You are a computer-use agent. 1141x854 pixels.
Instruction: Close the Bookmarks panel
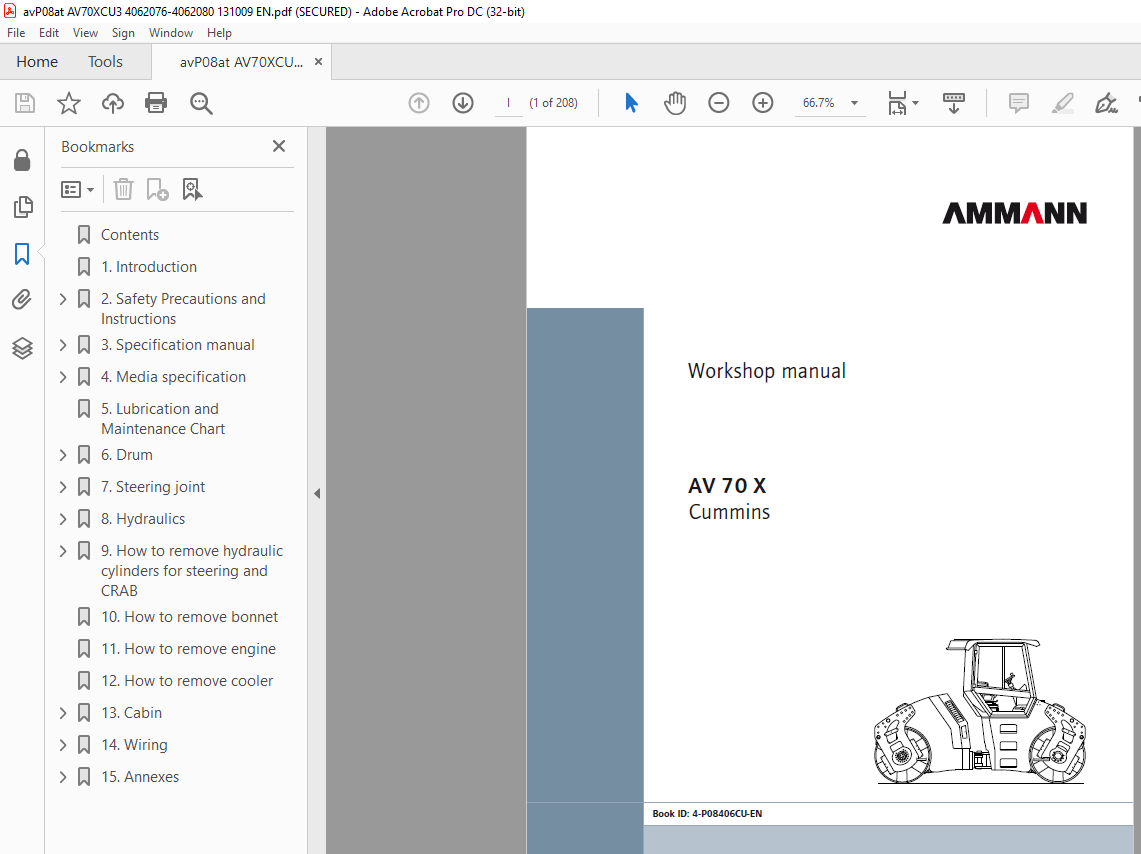coord(279,146)
